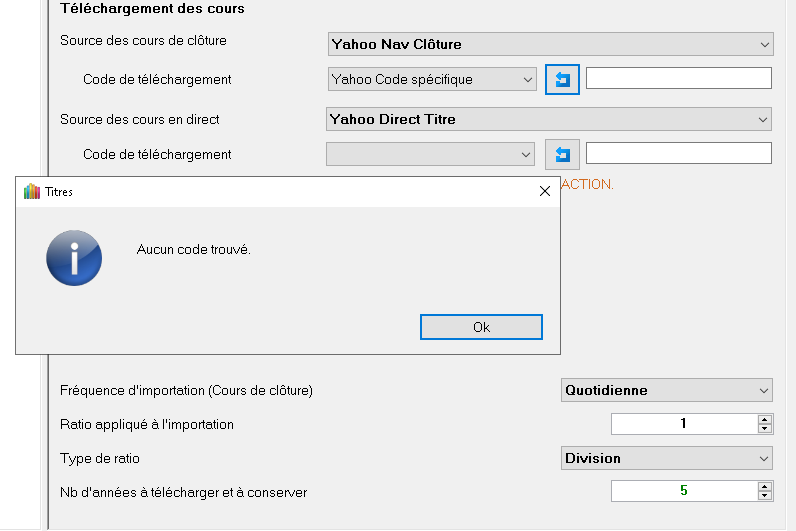Increase the import ratio value
The height and width of the screenshot is (531, 796).
(765, 419)
